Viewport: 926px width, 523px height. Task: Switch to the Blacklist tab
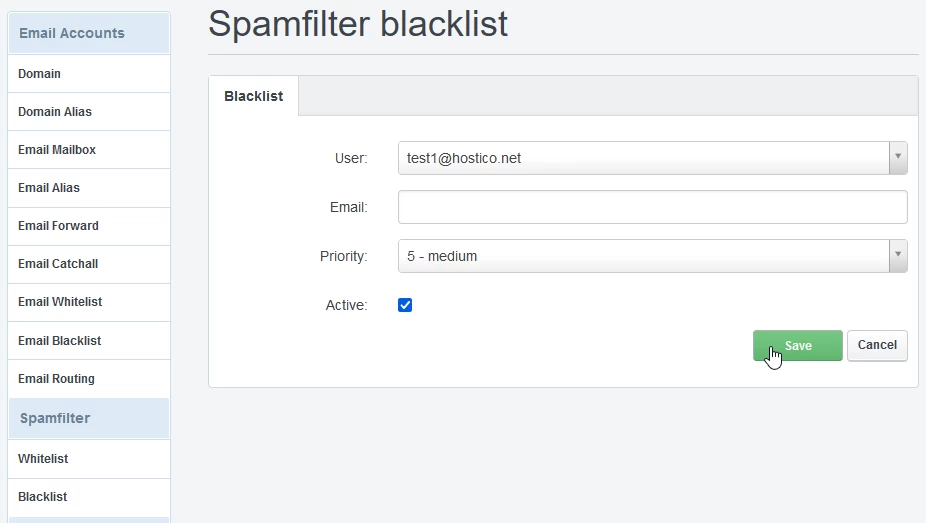pyautogui.click(x=253, y=96)
